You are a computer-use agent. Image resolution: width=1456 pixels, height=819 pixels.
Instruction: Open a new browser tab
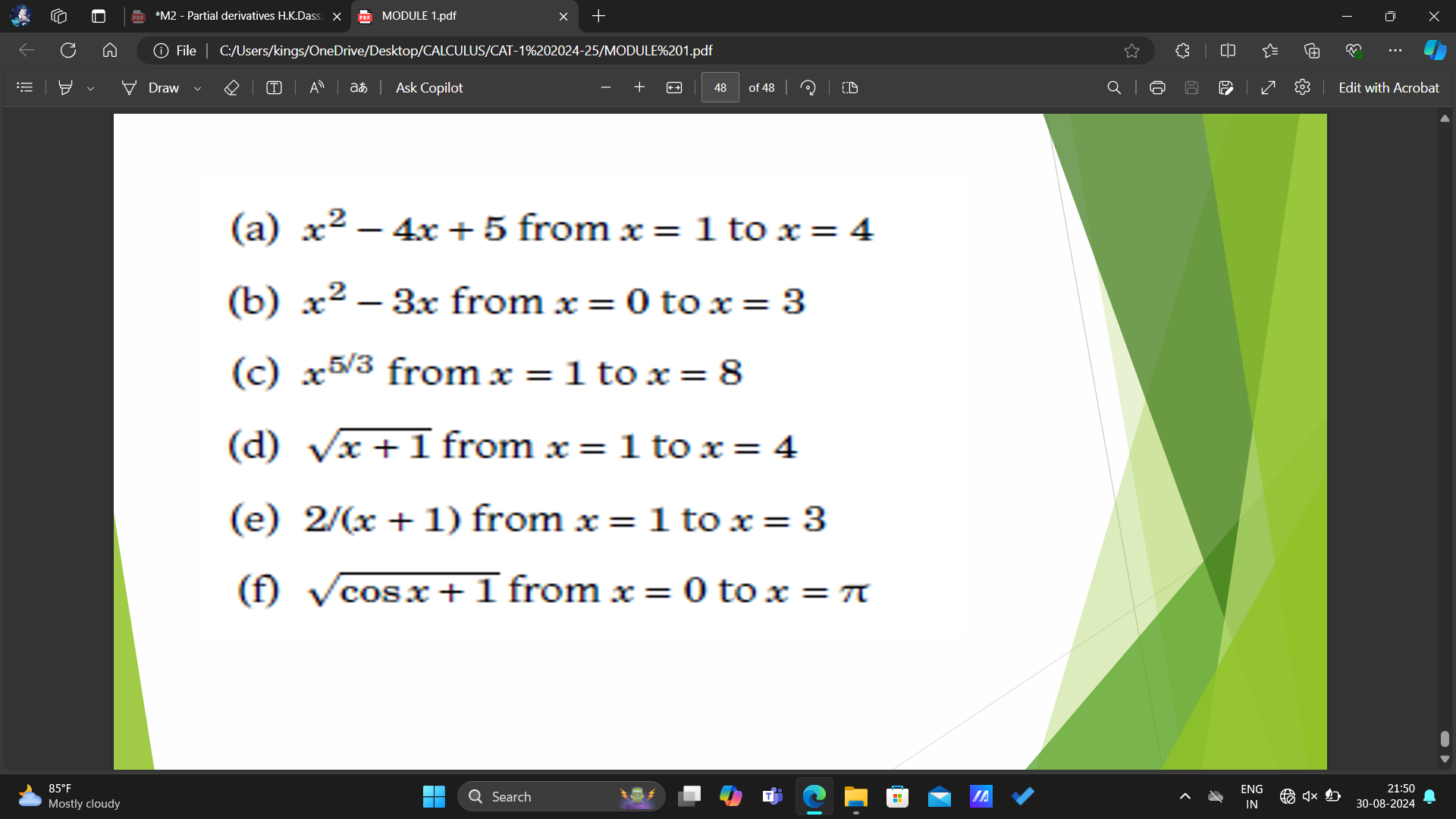[x=598, y=16]
